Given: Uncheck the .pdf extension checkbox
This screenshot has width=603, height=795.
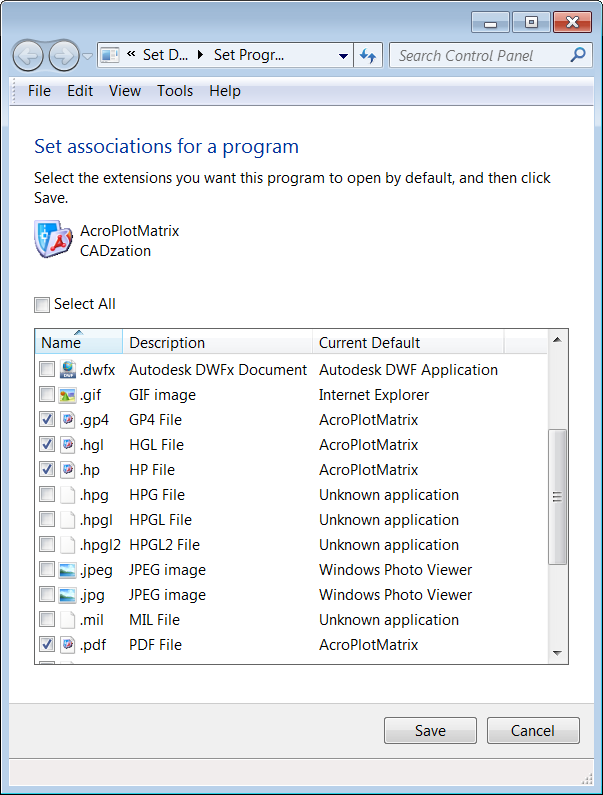Looking at the screenshot, I should [47, 644].
